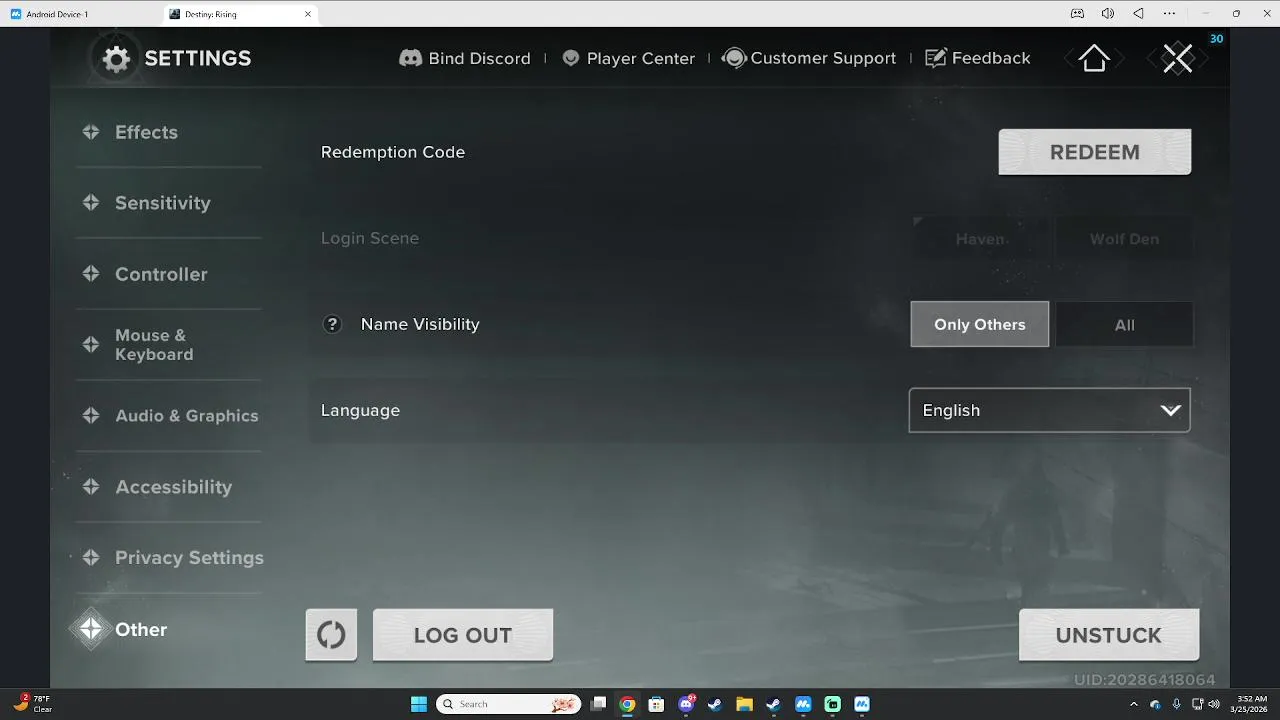Viewport: 1280px width, 720px height.
Task: Open the Effects settings tab
Action: tap(168, 132)
